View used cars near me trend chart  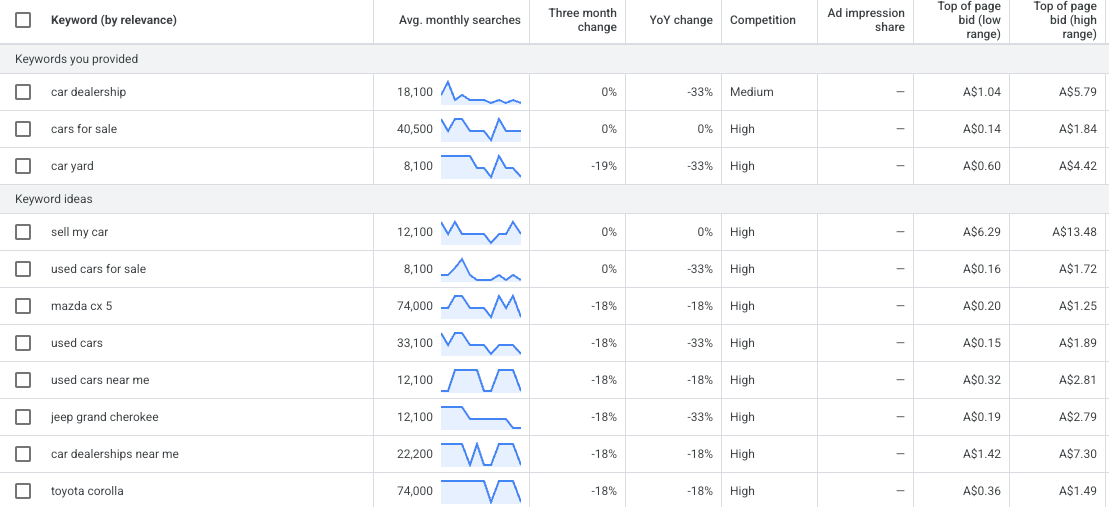tap(481, 380)
